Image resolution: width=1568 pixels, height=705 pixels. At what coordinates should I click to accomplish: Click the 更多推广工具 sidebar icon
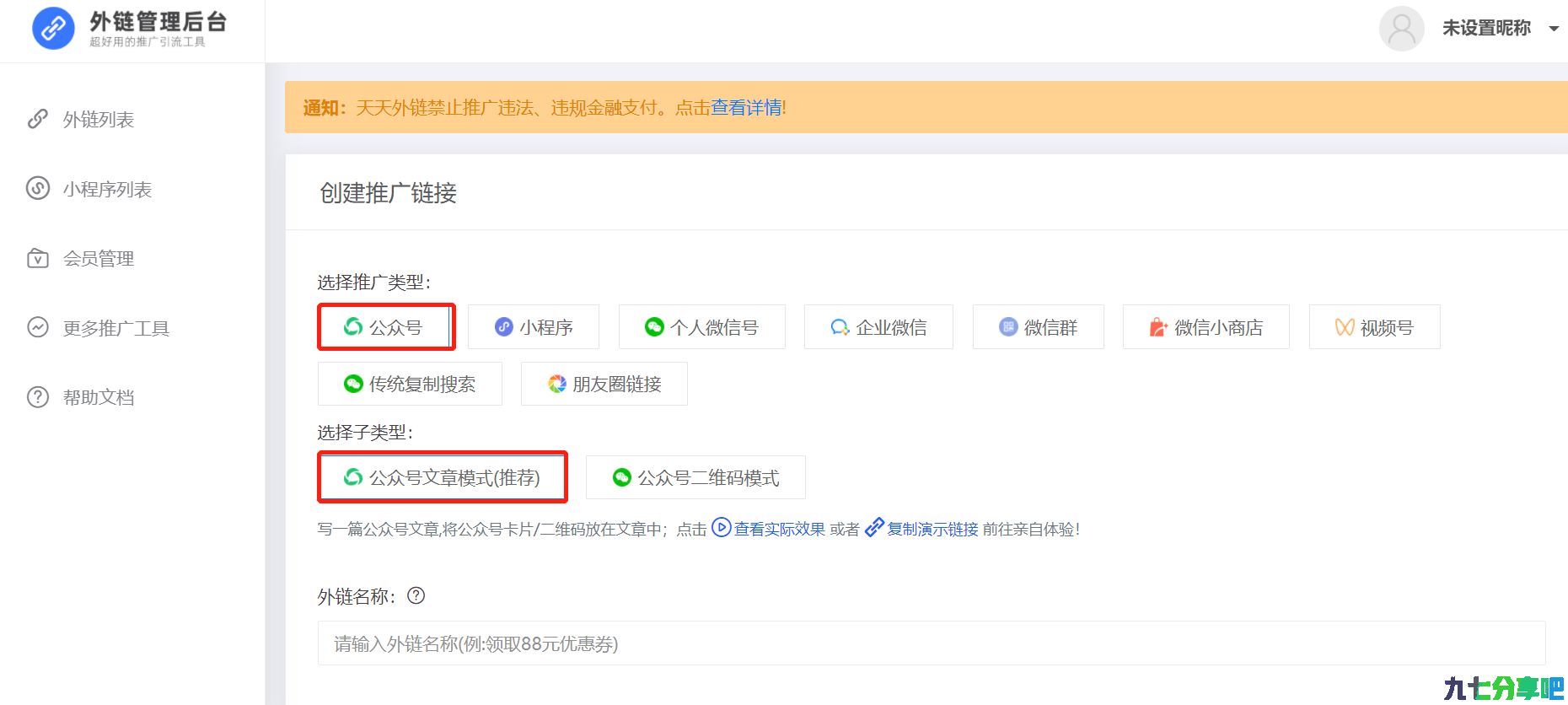(x=38, y=327)
